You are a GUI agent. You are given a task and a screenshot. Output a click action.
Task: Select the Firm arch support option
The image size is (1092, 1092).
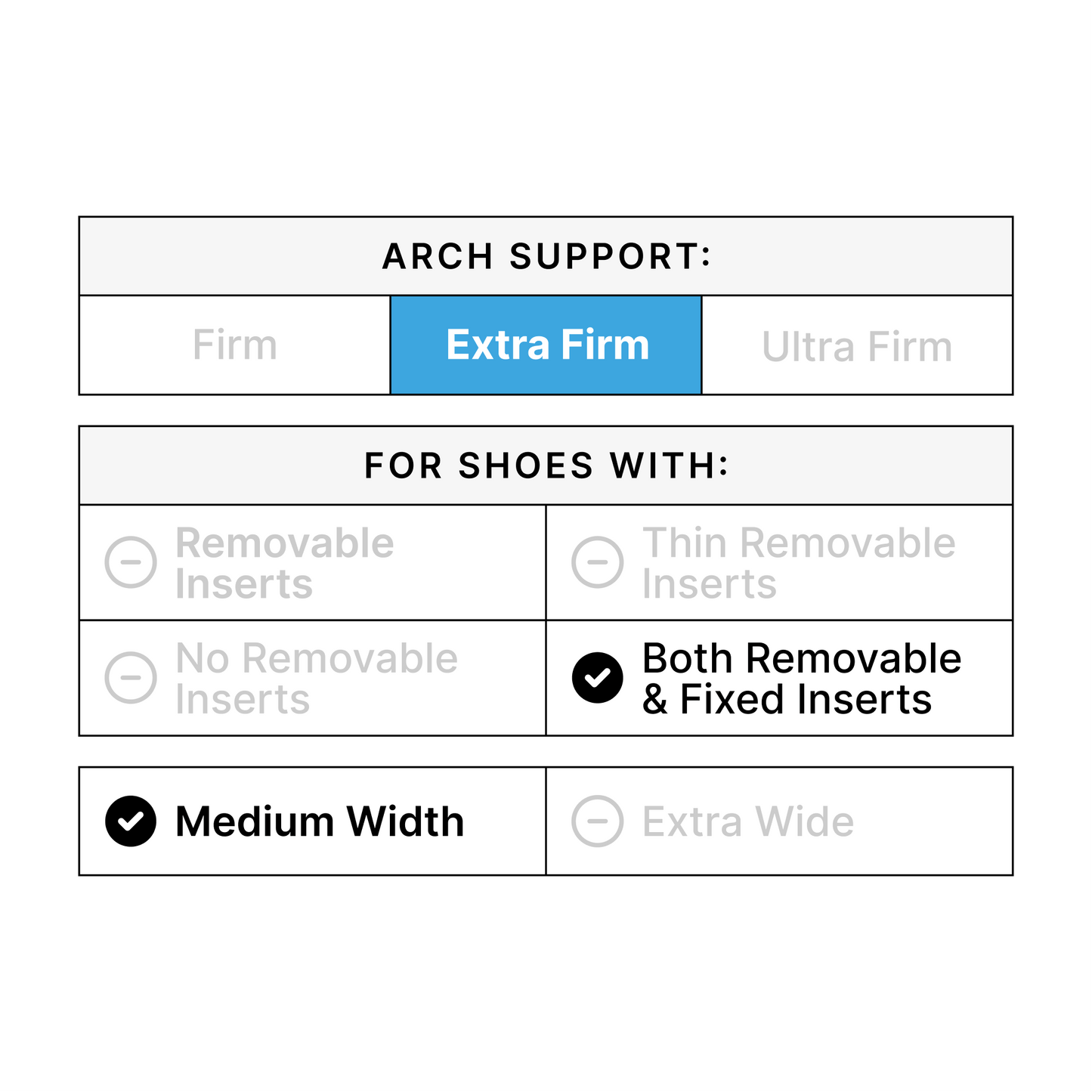234,345
